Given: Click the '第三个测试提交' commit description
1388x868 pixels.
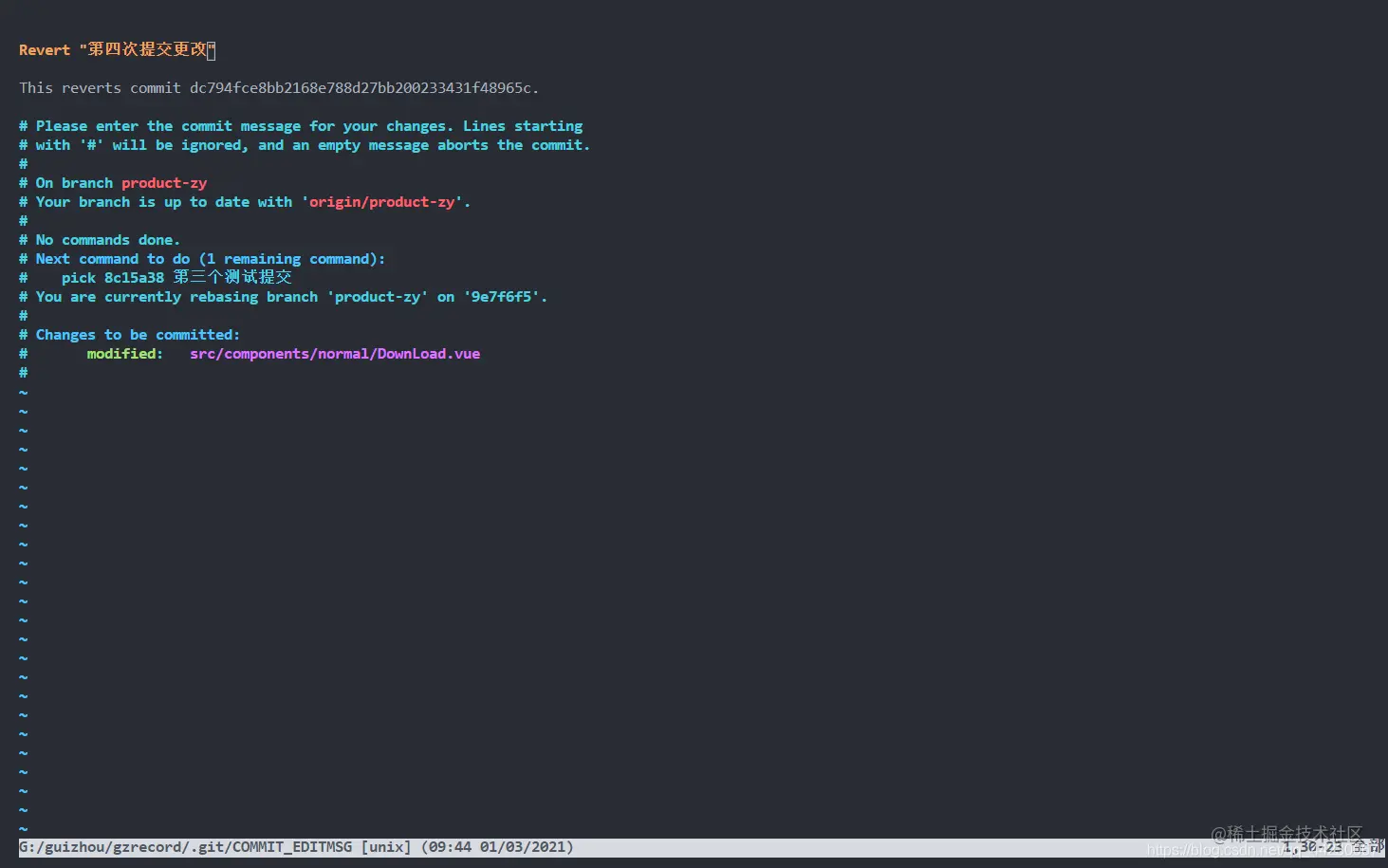Looking at the screenshot, I should (x=232, y=277).
